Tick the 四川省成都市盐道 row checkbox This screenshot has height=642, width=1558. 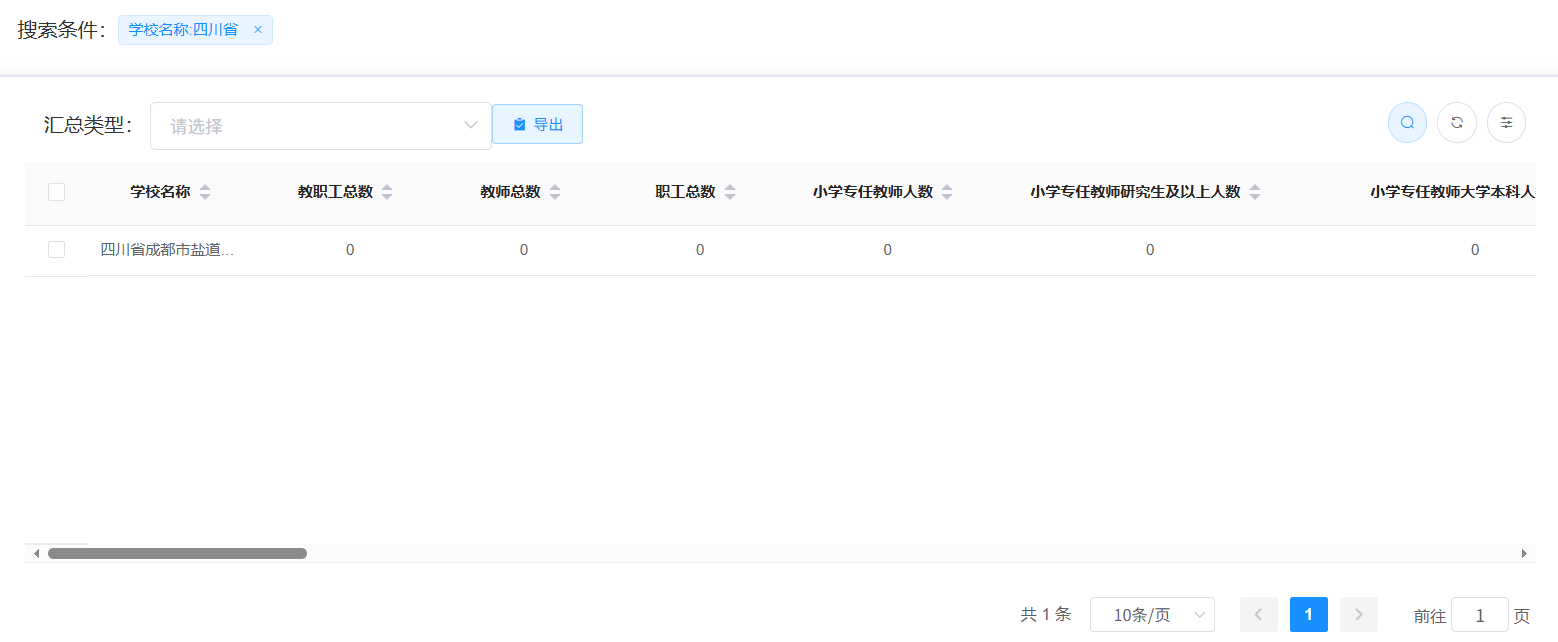pyautogui.click(x=57, y=250)
